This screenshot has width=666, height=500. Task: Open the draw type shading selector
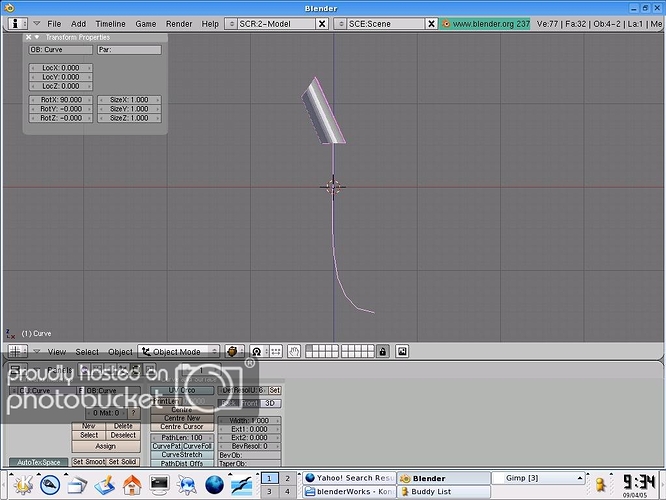[234, 351]
